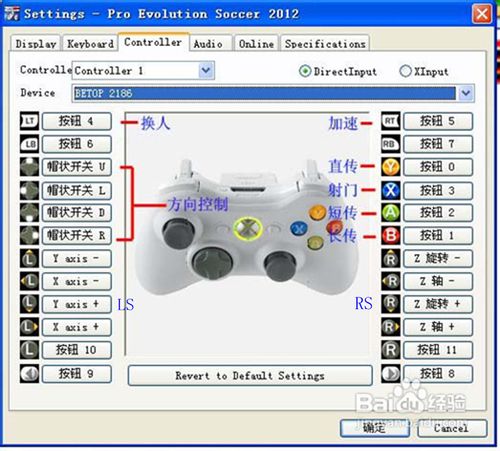Click the Y axis + mapping button
Screen dimensions: 500x451
pyautogui.click(x=77, y=304)
